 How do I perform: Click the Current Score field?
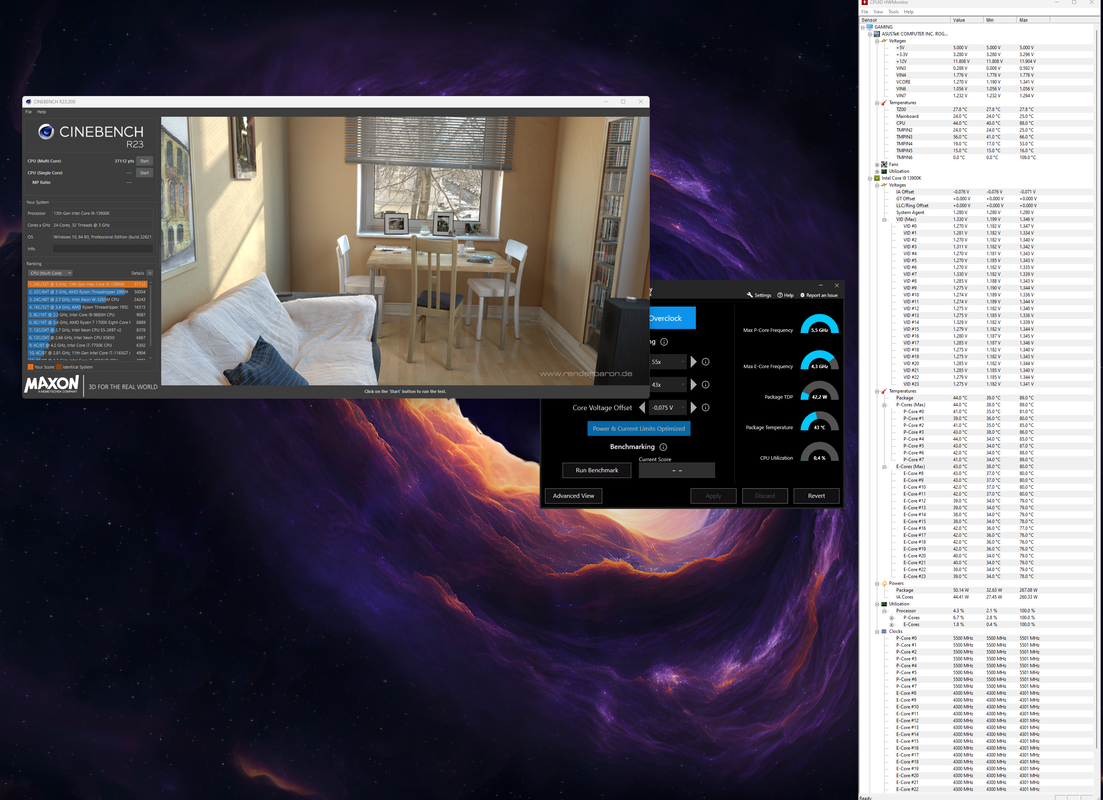coord(677,470)
